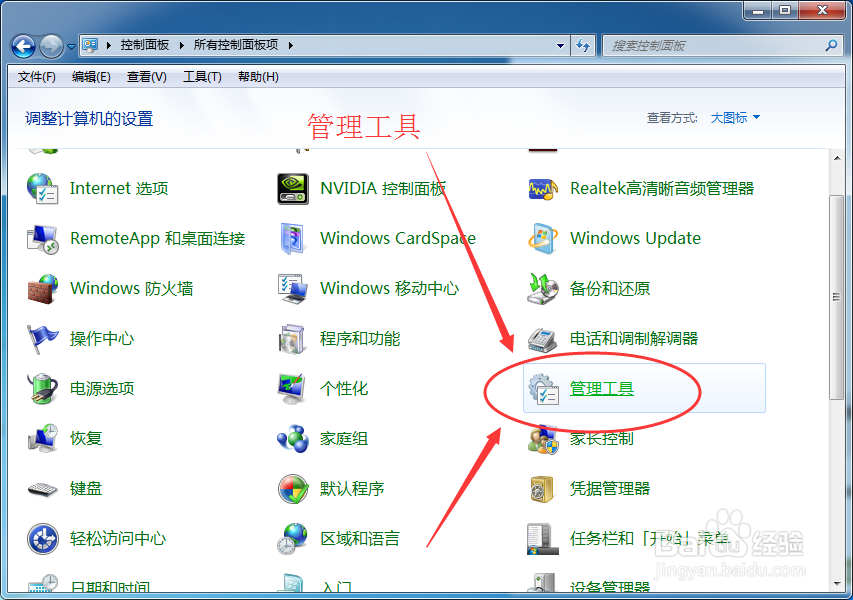Open the 编辑(E) menu
Viewport: 853px width, 600px height.
[x=91, y=77]
